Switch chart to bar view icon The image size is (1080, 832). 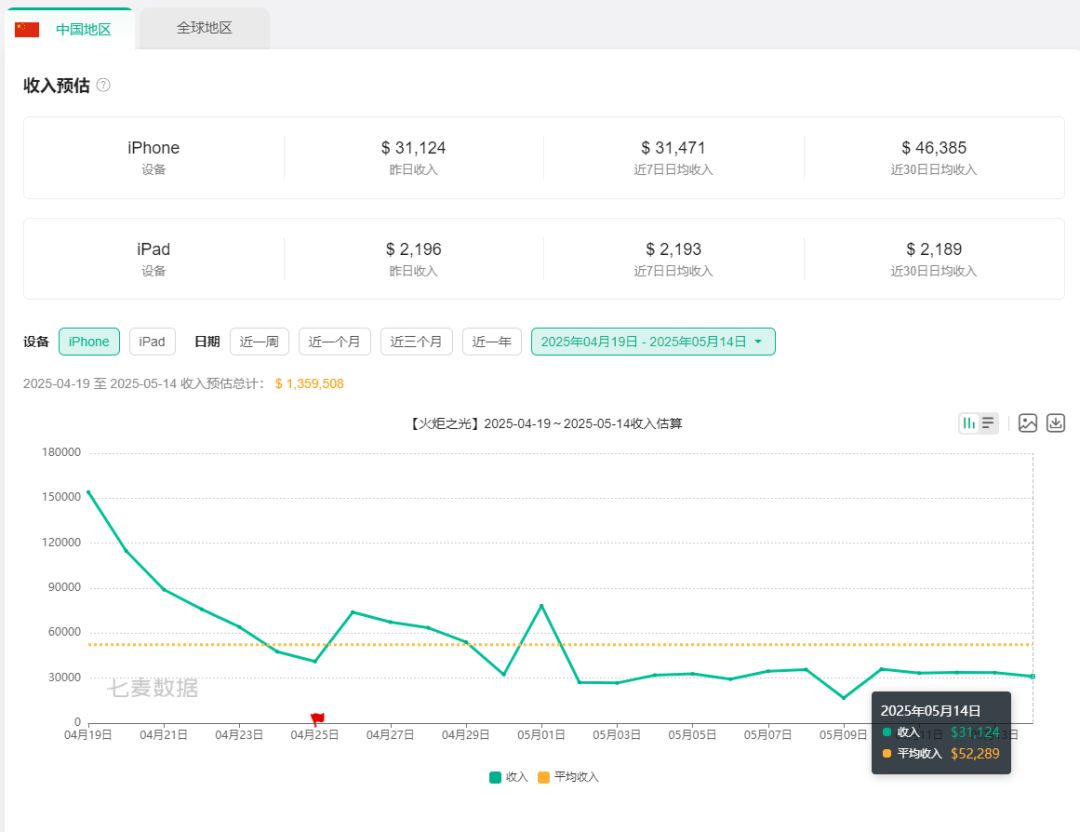tap(968, 423)
